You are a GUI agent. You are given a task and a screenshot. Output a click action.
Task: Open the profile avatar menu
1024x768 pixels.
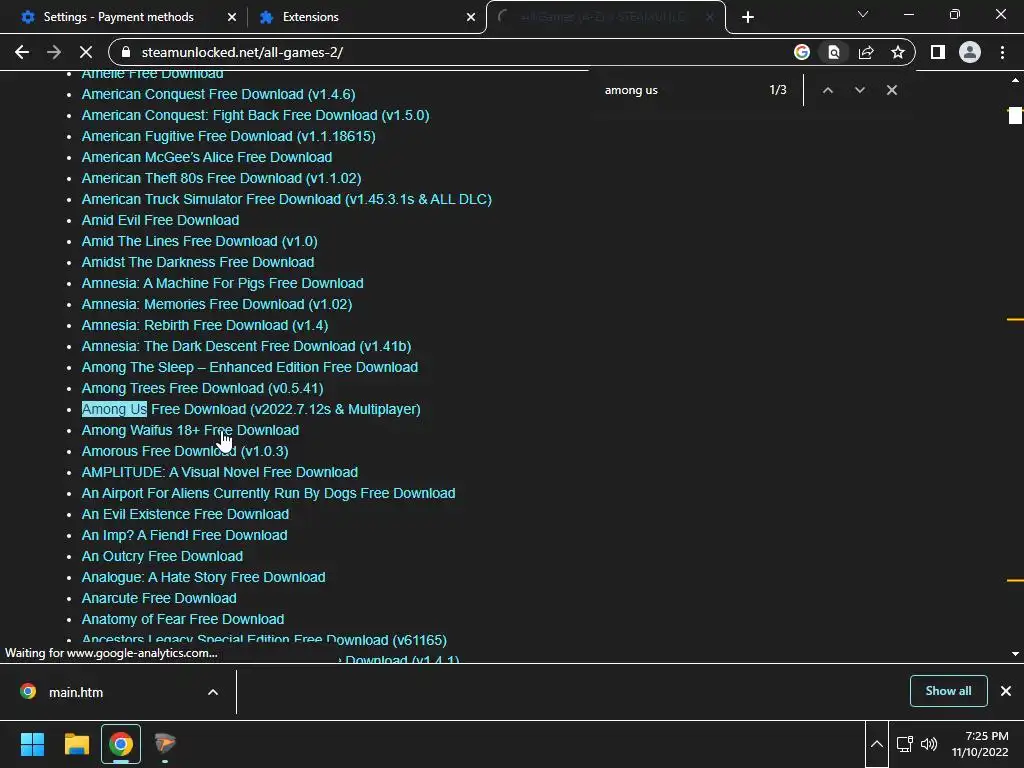970,52
